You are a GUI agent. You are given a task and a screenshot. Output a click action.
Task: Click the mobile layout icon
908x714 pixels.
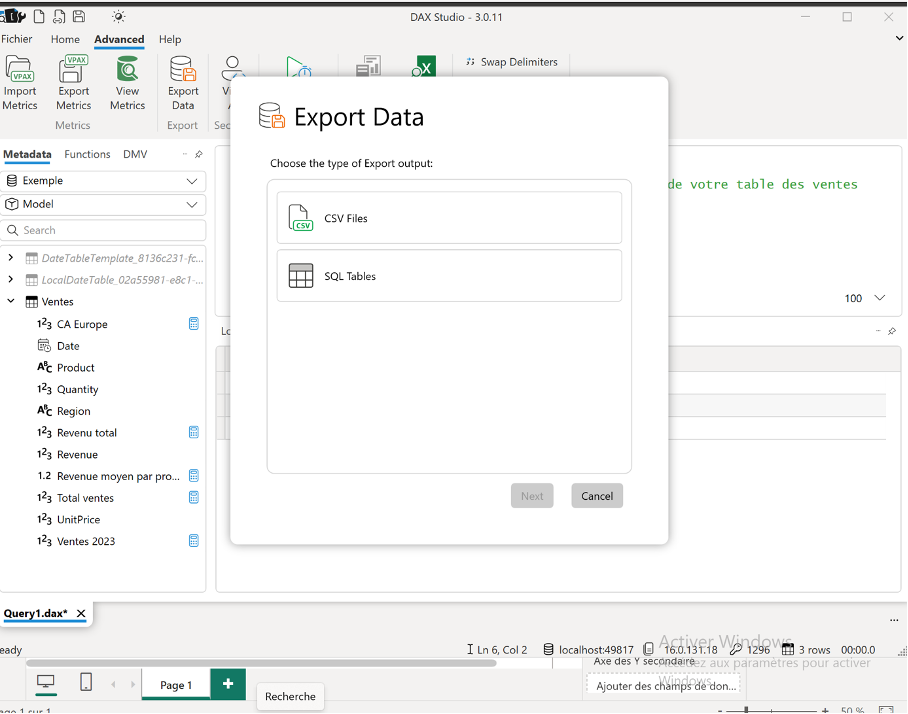pyautogui.click(x=86, y=682)
